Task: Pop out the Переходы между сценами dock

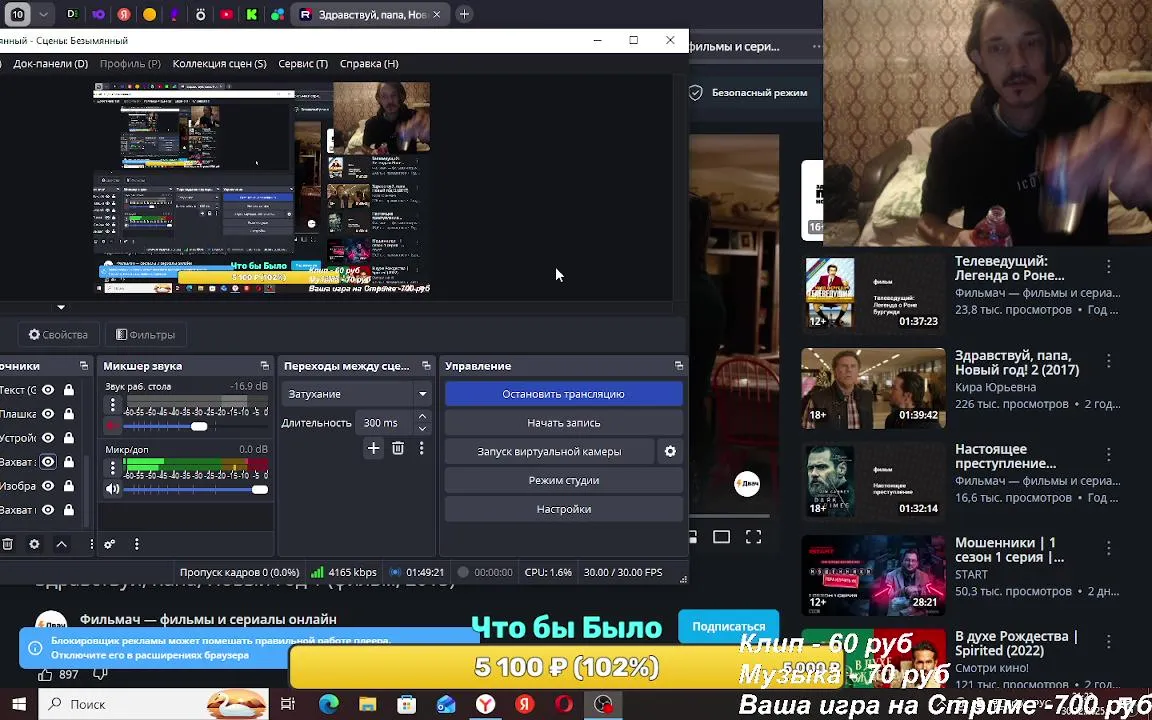Action: click(426, 366)
